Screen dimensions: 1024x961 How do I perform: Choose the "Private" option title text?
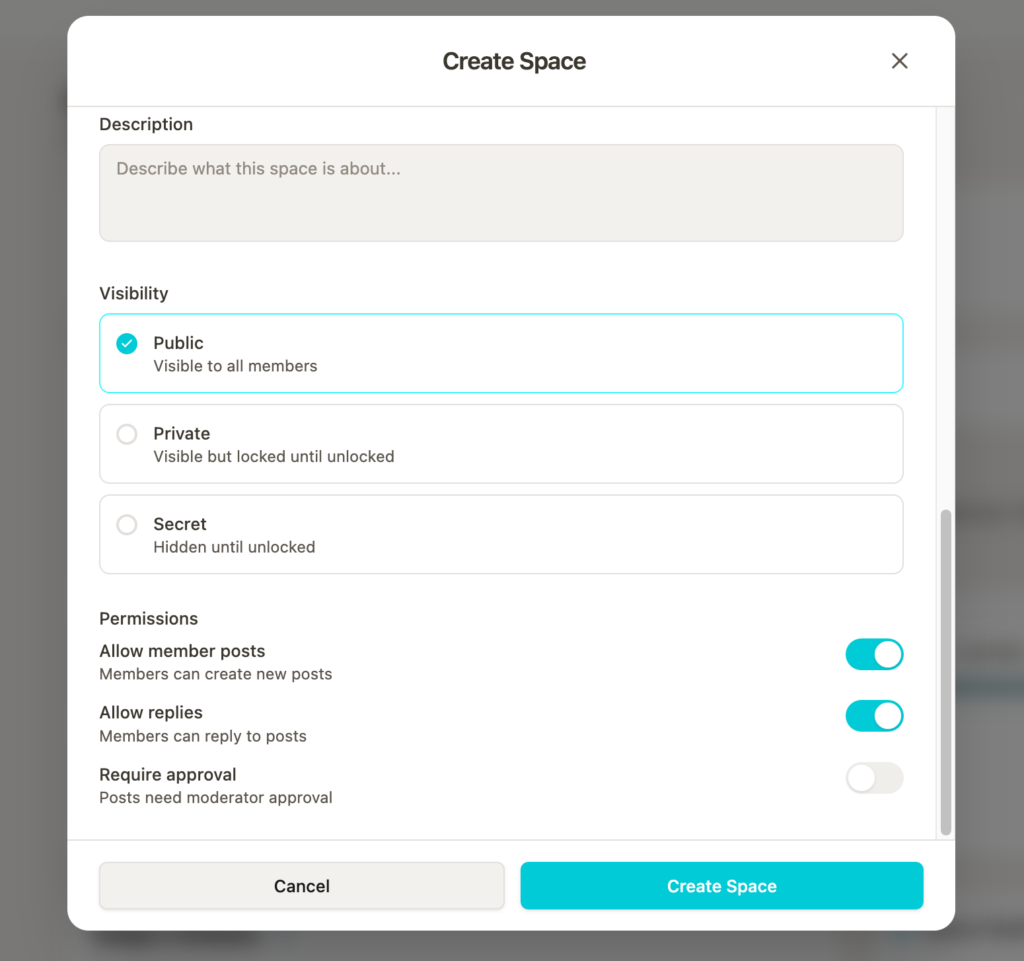(181, 434)
